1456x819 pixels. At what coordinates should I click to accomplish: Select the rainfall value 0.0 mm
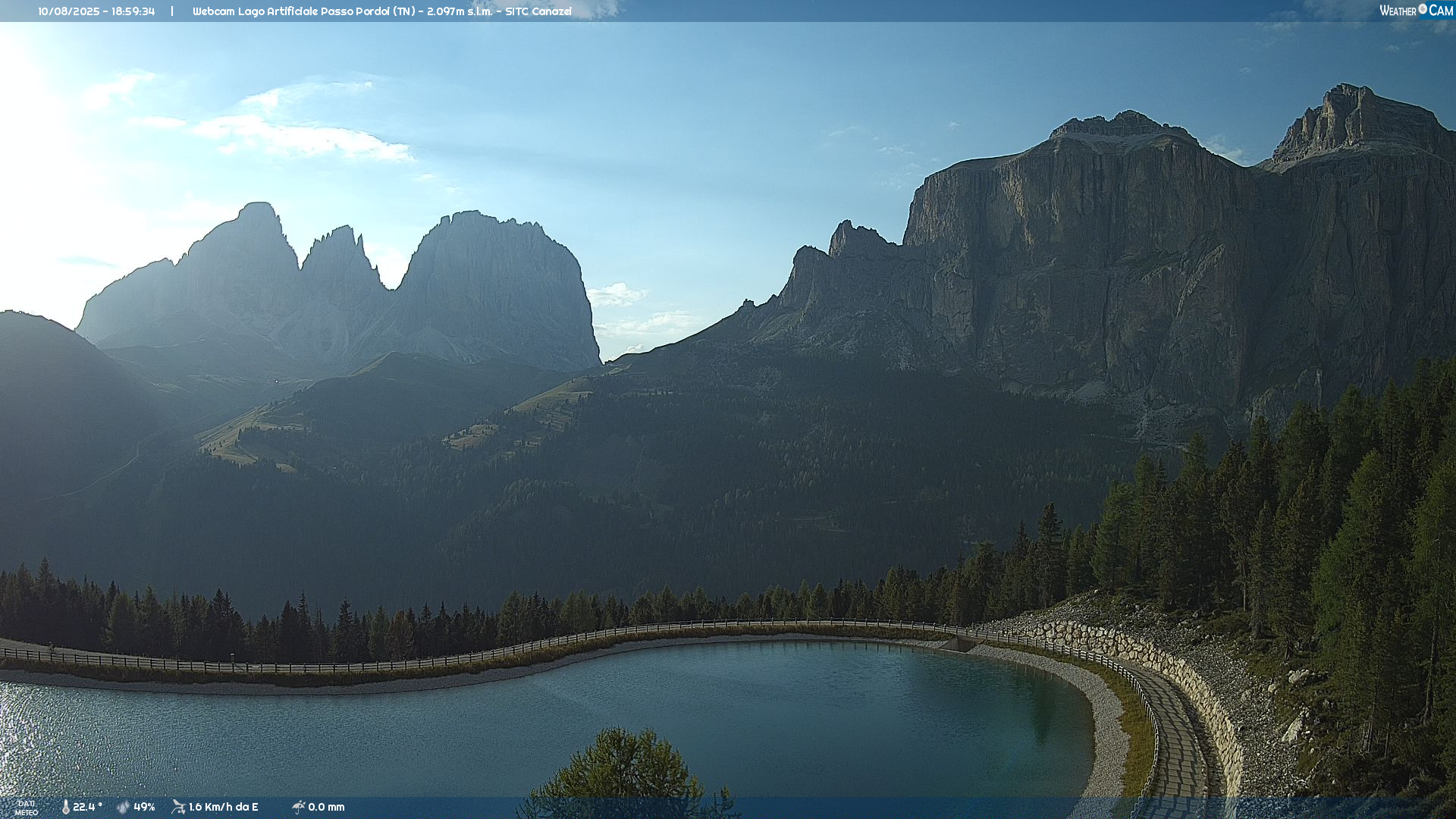point(326,807)
